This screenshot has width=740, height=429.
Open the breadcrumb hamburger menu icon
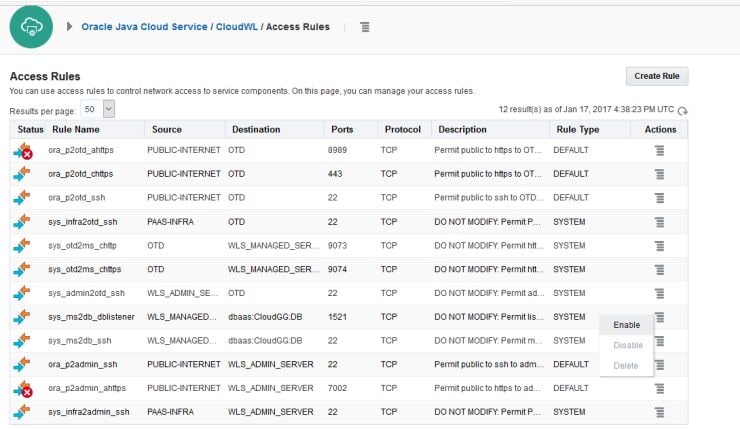tap(365, 27)
